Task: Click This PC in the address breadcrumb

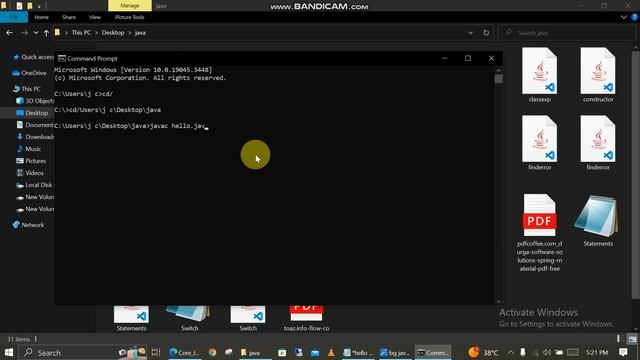Action: [81, 33]
